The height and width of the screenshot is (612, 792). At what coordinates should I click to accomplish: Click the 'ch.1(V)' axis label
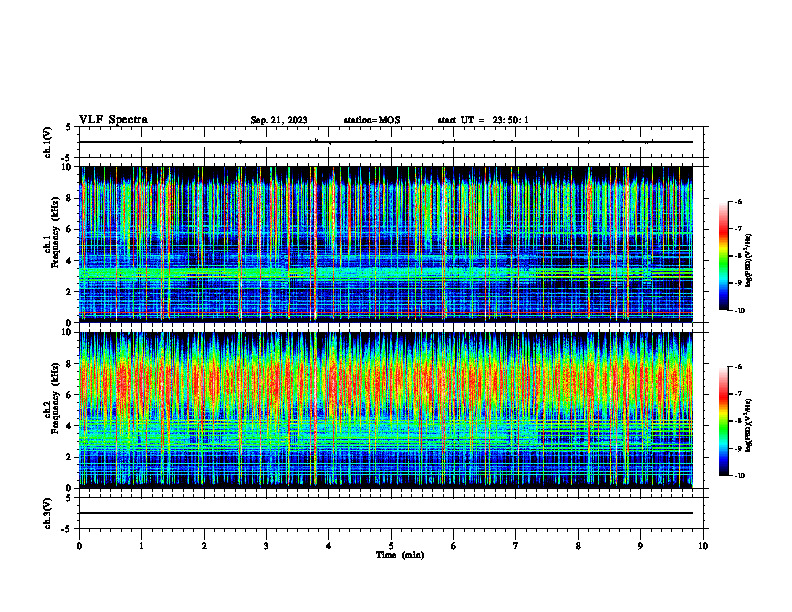coord(48,142)
